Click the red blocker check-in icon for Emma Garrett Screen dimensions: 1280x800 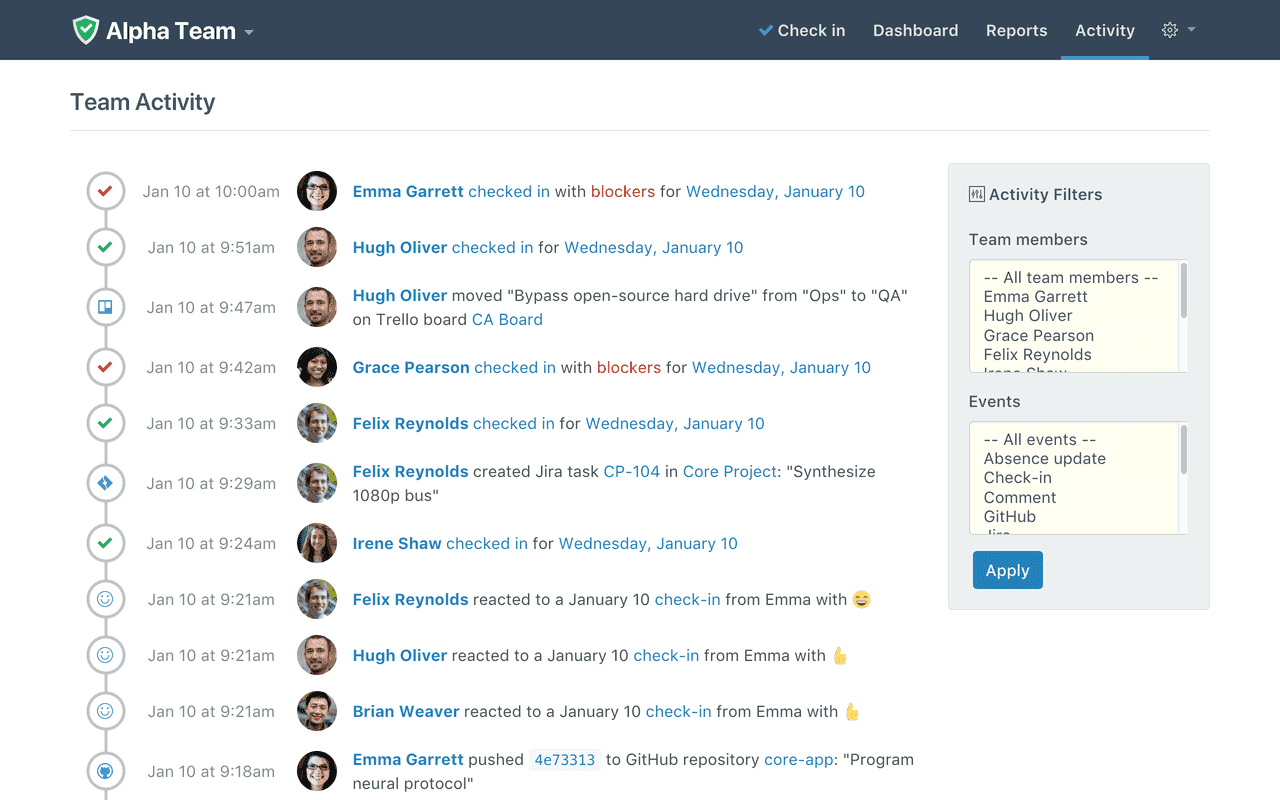pos(105,191)
